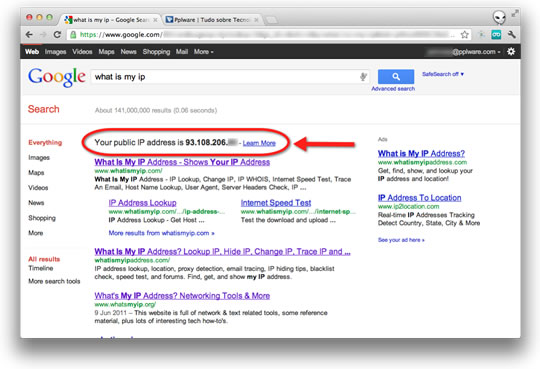Select the Timeline option in sidebar

point(41,268)
